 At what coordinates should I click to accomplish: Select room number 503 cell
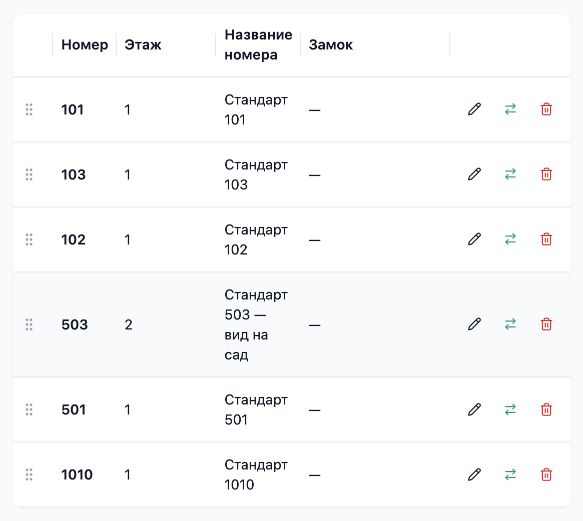point(74,325)
